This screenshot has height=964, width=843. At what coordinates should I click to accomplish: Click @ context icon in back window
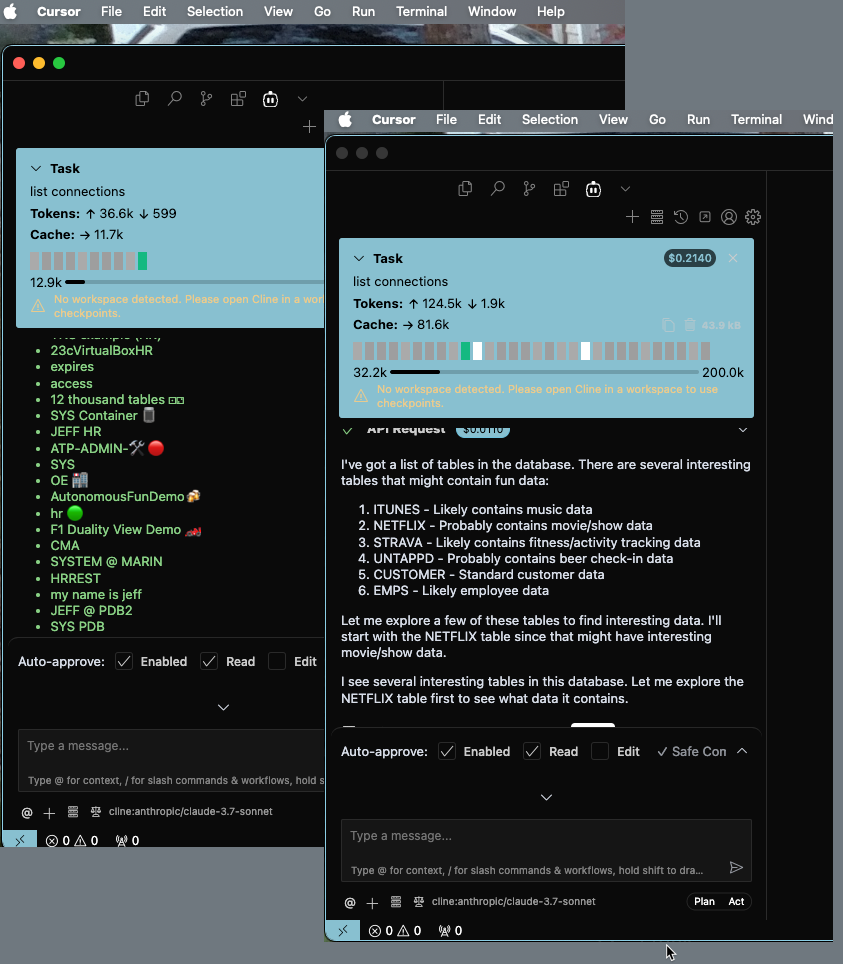point(27,813)
